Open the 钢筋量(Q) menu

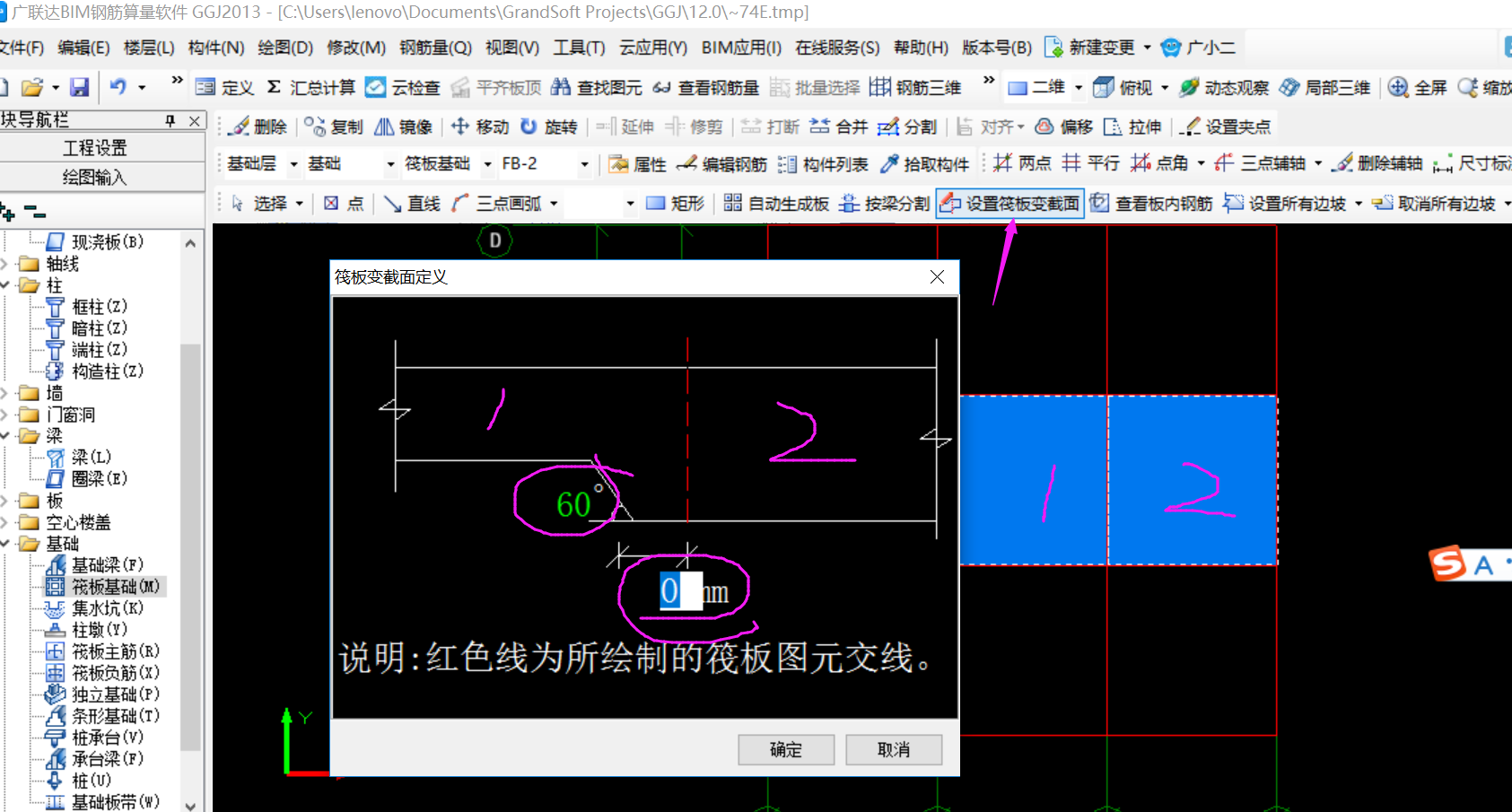436,48
